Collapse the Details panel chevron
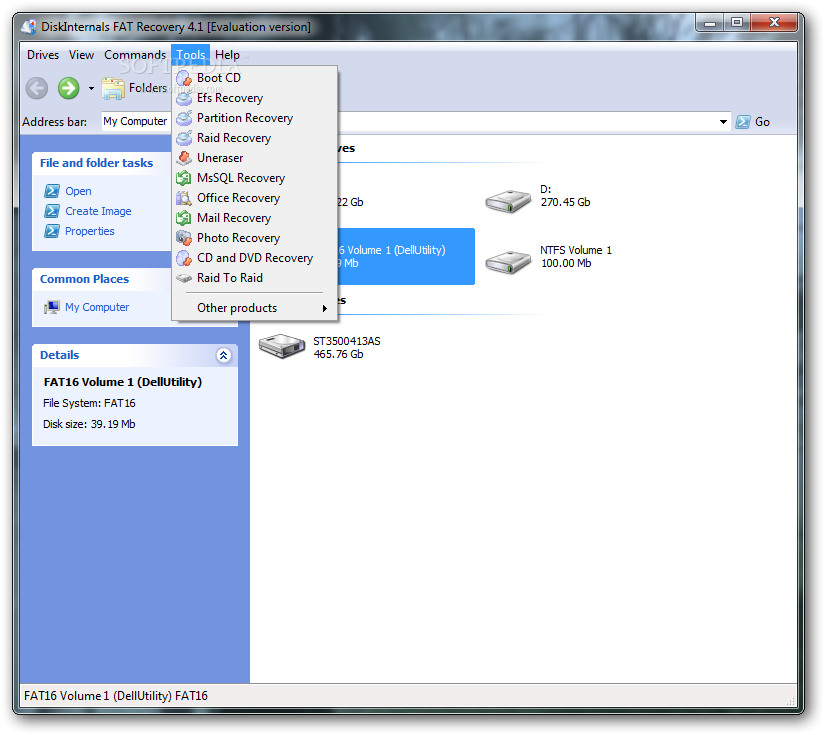 (x=223, y=356)
